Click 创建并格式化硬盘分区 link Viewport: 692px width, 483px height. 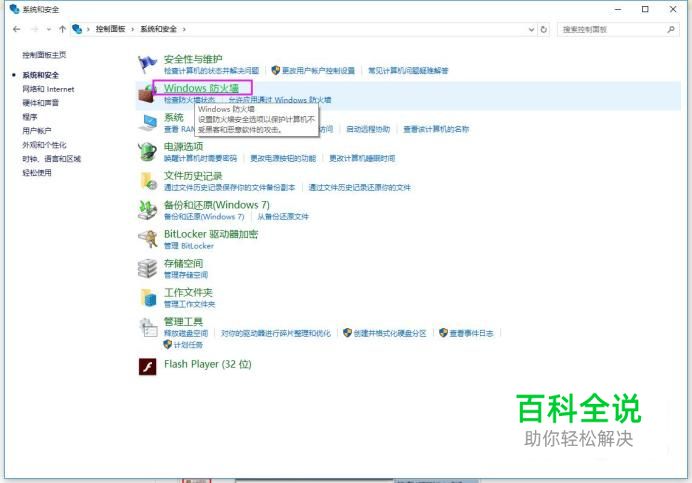[x=390, y=333]
